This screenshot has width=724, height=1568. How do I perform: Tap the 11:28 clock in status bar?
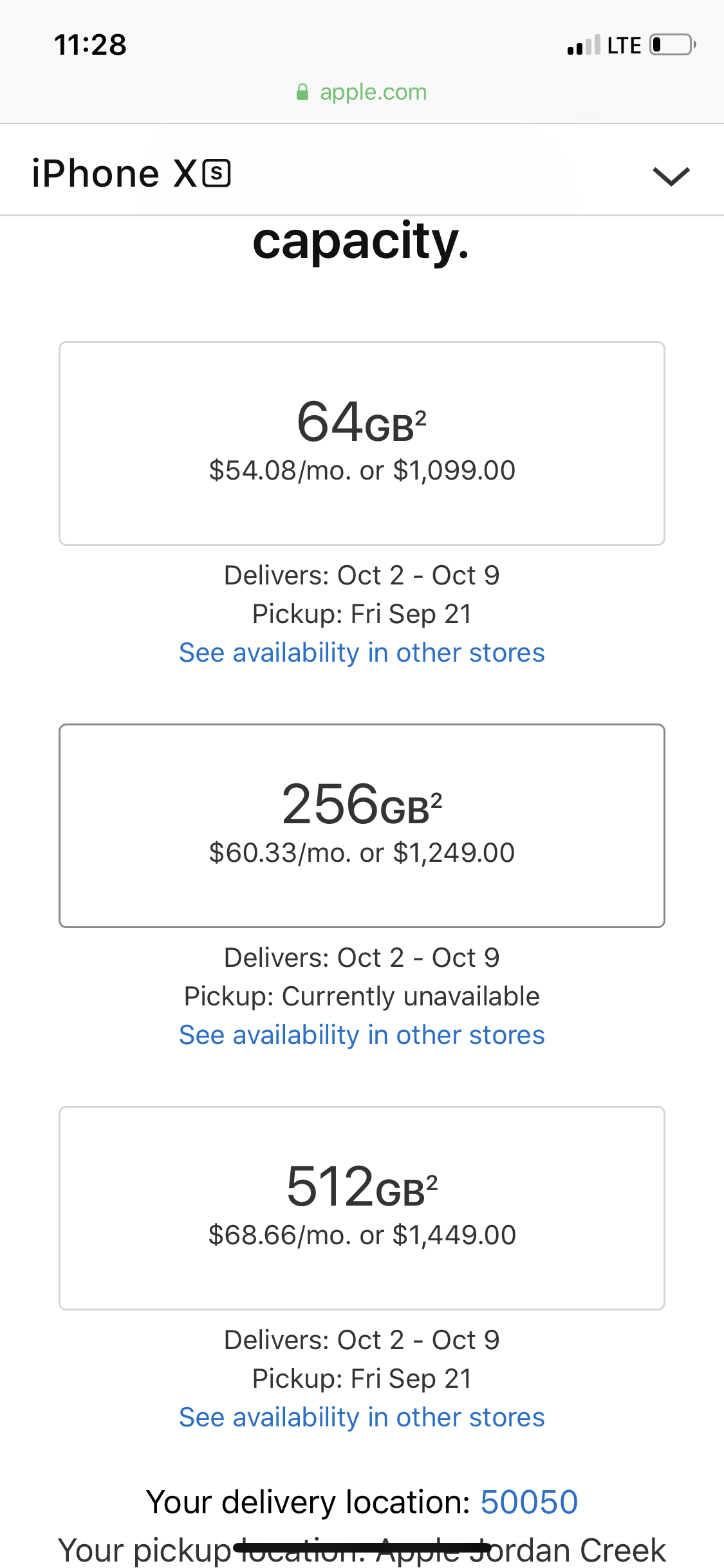(x=90, y=45)
